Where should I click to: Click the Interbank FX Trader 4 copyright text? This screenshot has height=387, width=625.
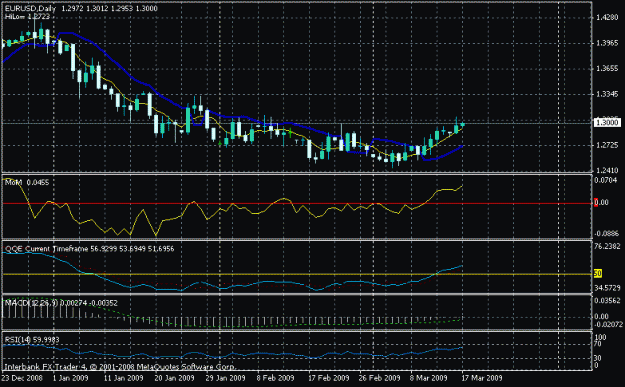[120, 367]
